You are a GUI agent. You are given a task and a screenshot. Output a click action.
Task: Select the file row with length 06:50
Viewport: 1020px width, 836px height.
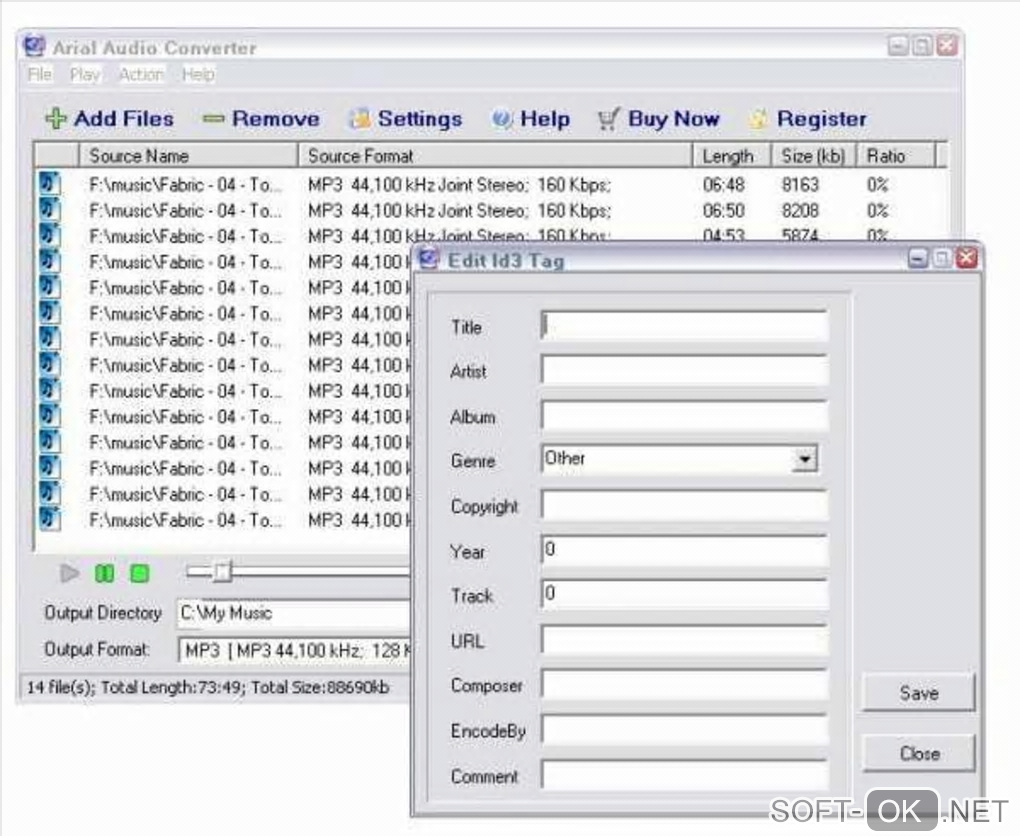point(490,211)
